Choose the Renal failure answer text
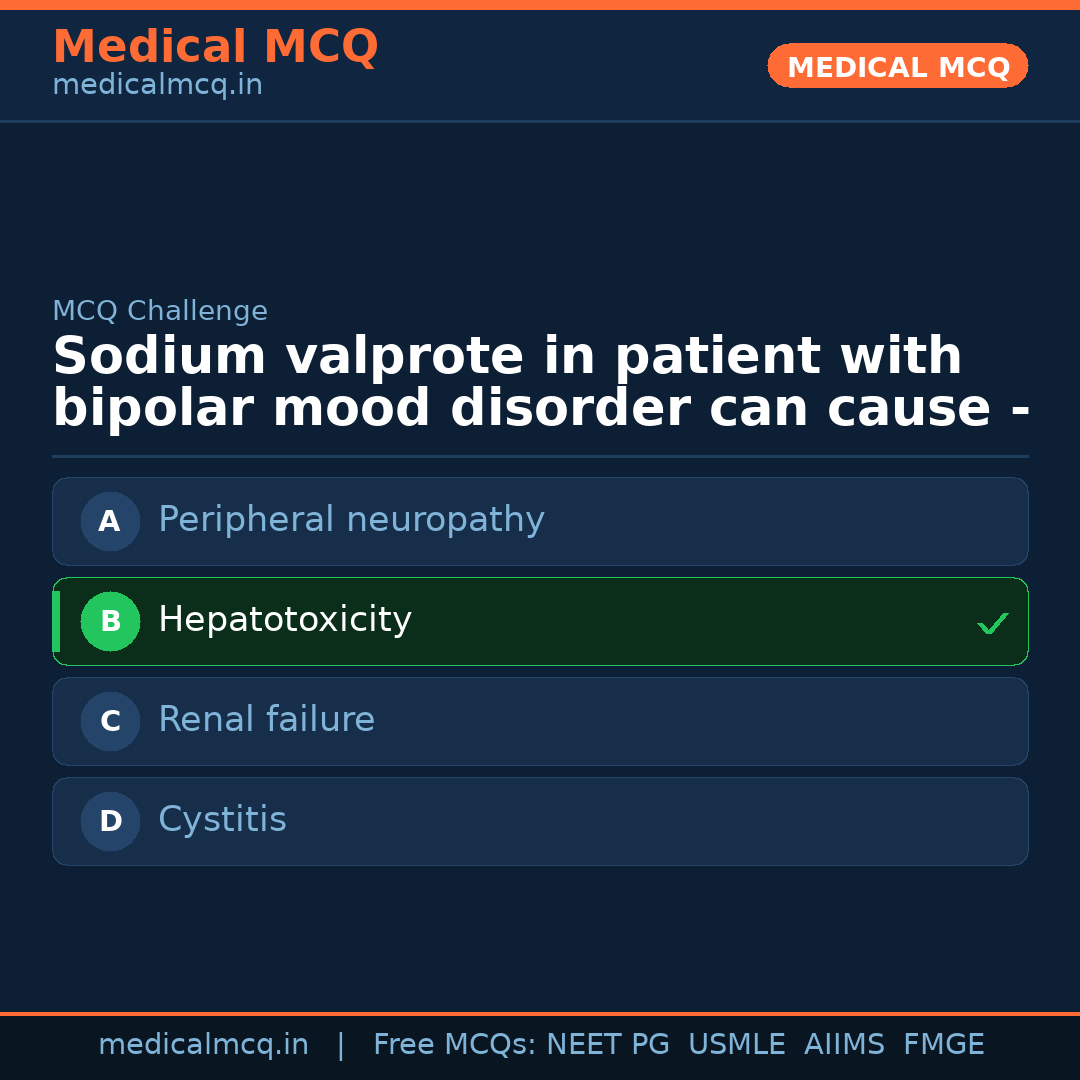The height and width of the screenshot is (1080, 1080). click(266, 720)
